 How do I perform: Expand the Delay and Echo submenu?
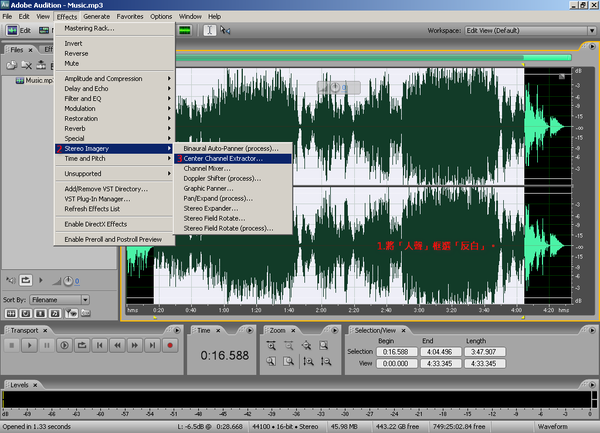click(114, 88)
